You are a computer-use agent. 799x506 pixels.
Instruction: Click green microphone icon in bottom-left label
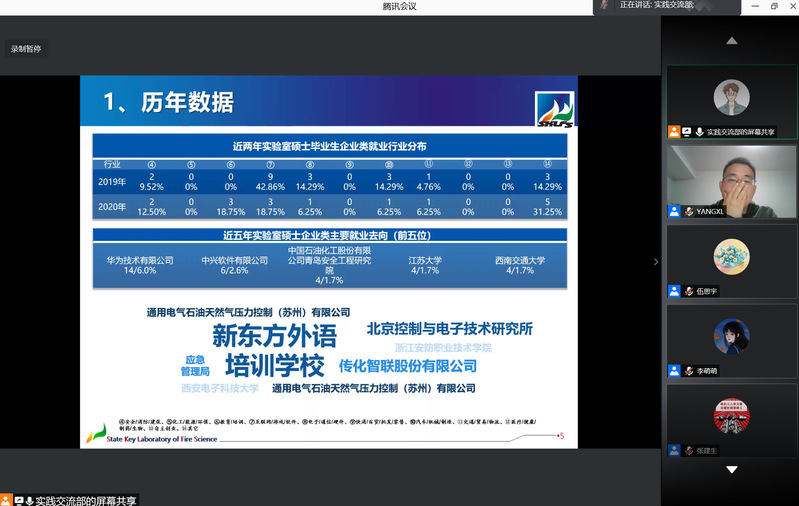29,501
